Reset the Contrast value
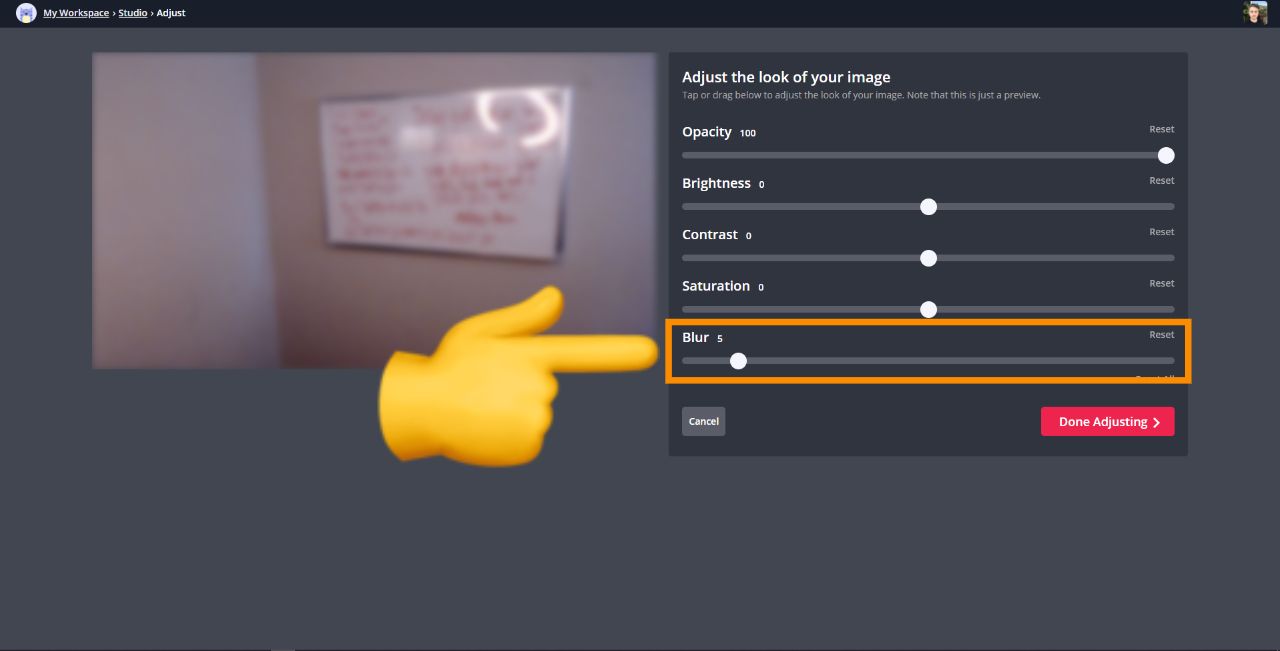 [x=1161, y=232]
